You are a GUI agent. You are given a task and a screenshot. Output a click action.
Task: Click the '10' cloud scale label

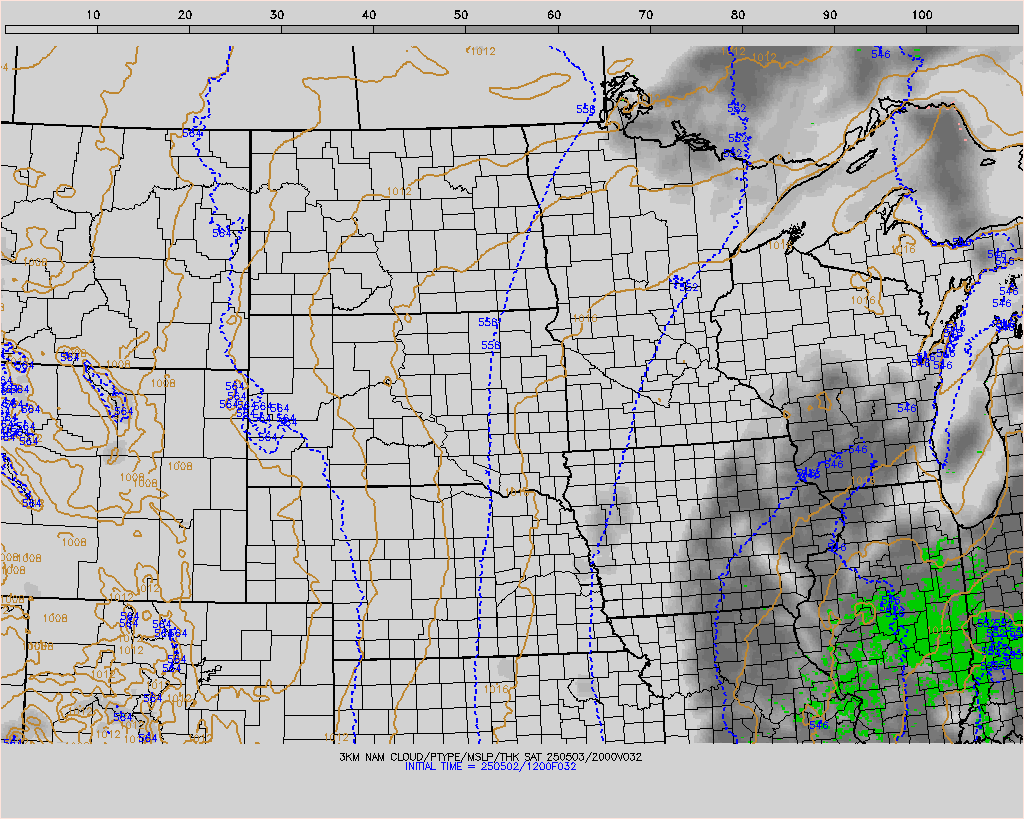coord(93,15)
